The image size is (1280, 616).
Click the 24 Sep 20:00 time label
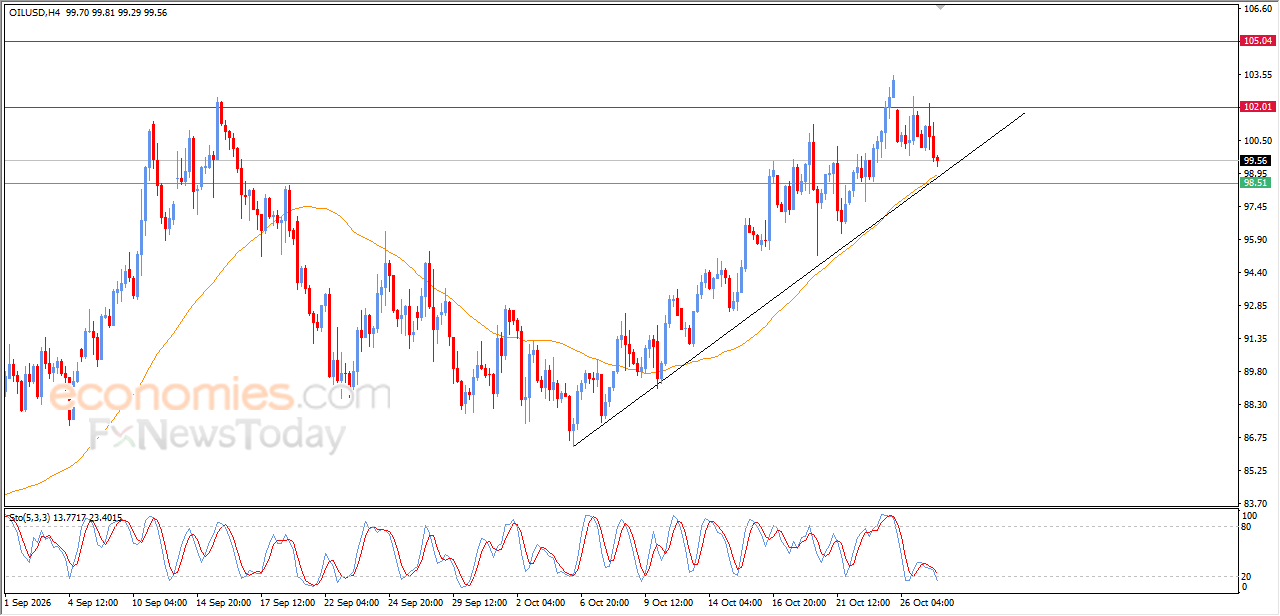(414, 603)
